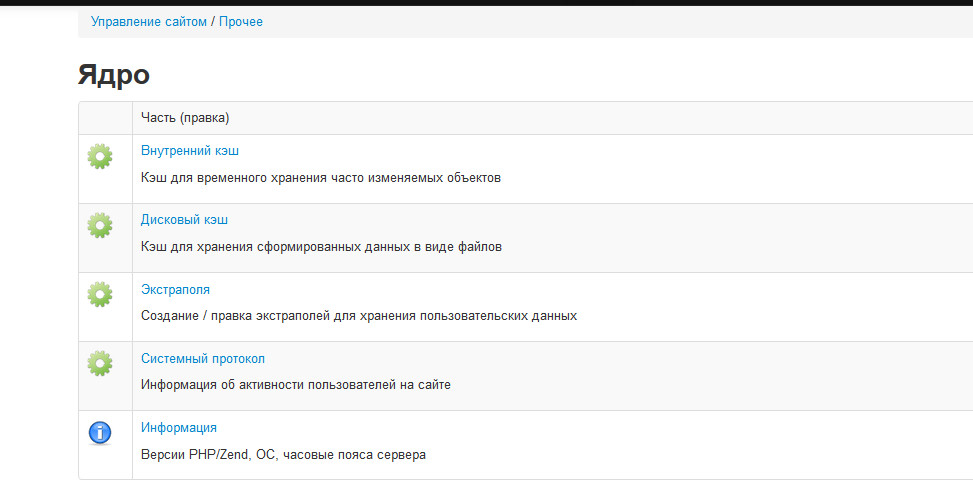Click the description about активность пользователей
The height and width of the screenshot is (491, 973).
click(x=296, y=385)
